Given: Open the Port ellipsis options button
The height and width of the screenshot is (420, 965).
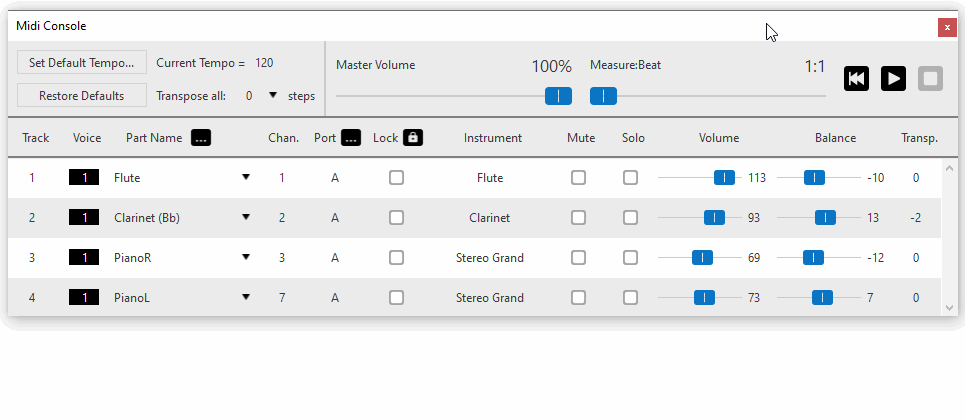Looking at the screenshot, I should pyautogui.click(x=351, y=138).
